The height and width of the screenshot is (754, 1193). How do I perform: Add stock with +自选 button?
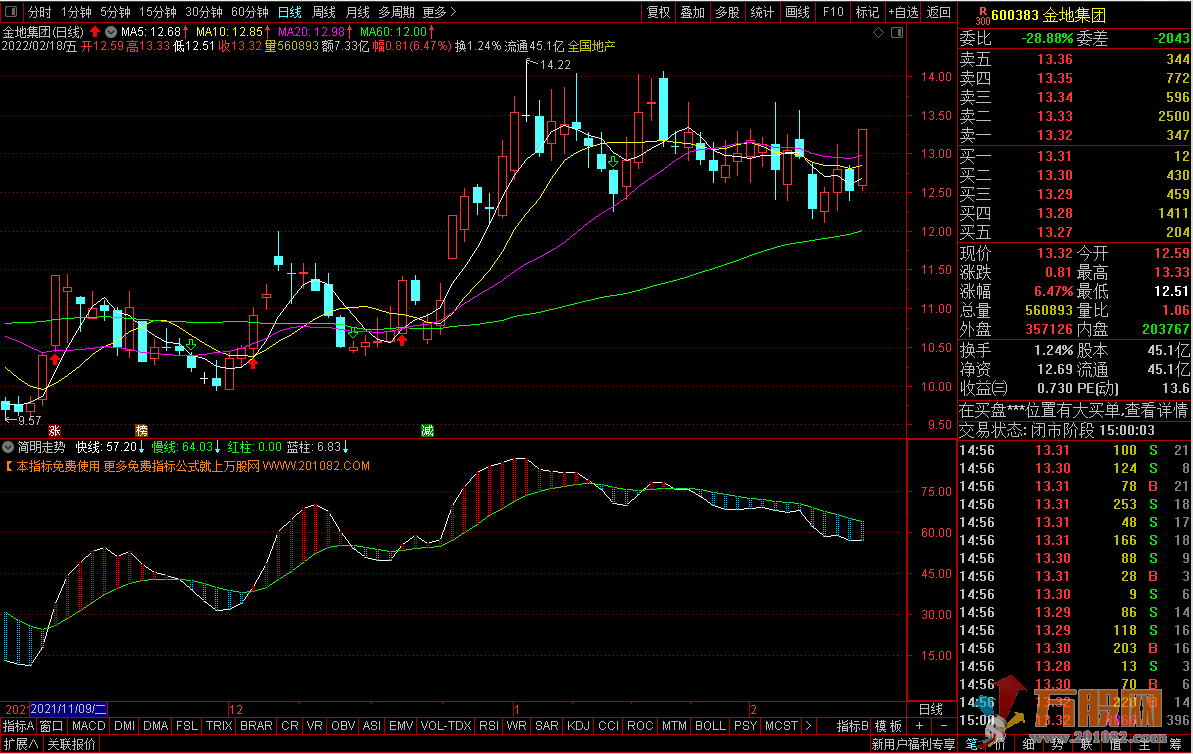pos(903,12)
